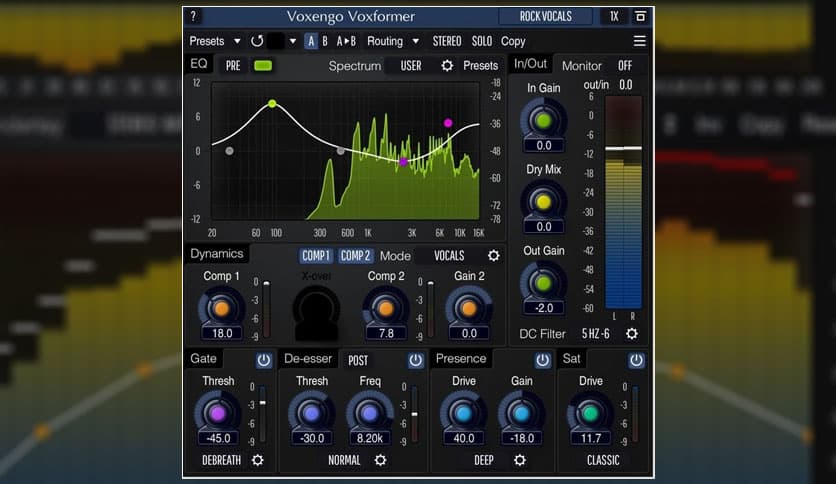This screenshot has height=484, width=836.
Task: Click the Comp 1 knob
Action: point(222,309)
